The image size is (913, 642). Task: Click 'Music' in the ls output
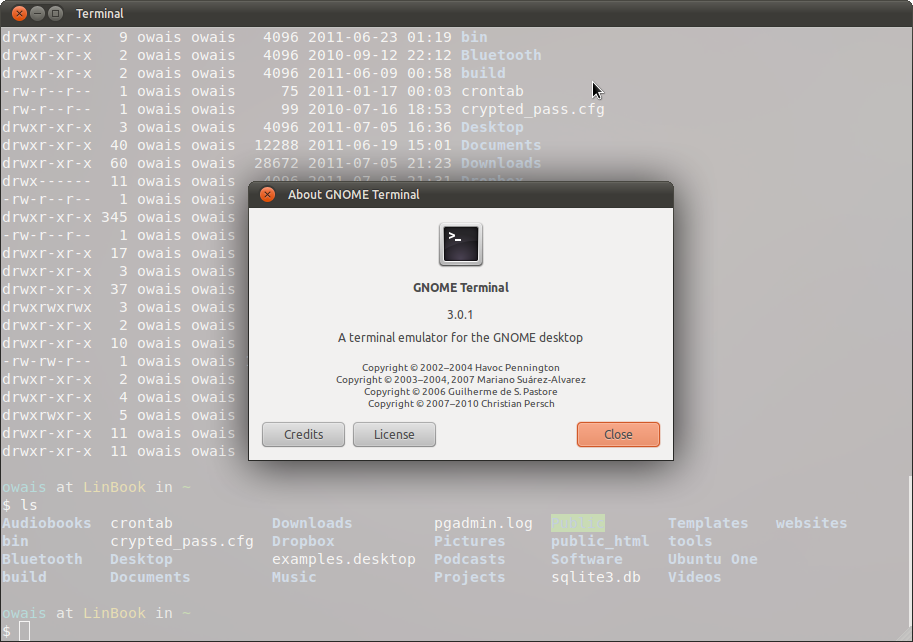click(x=294, y=577)
